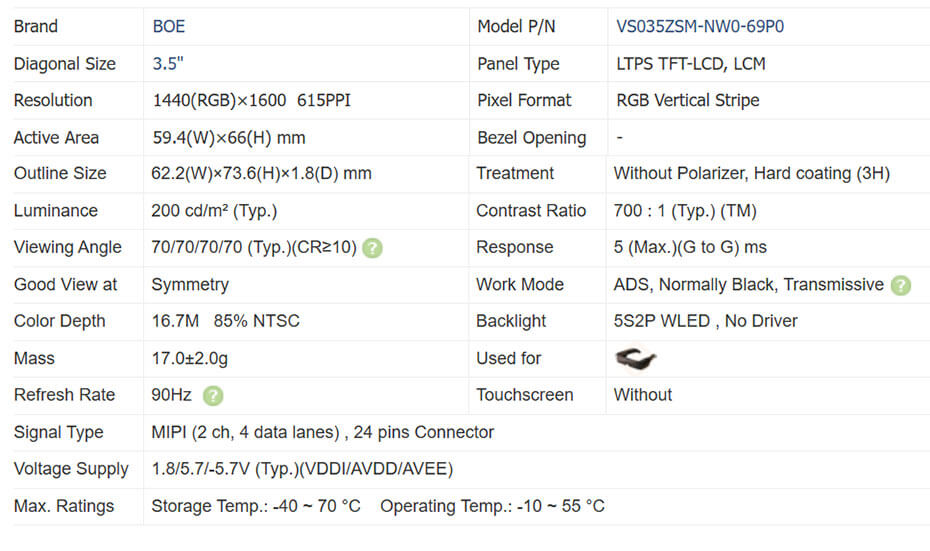Click the outline size dimensions value
The height and width of the screenshot is (551, 930).
261,173
